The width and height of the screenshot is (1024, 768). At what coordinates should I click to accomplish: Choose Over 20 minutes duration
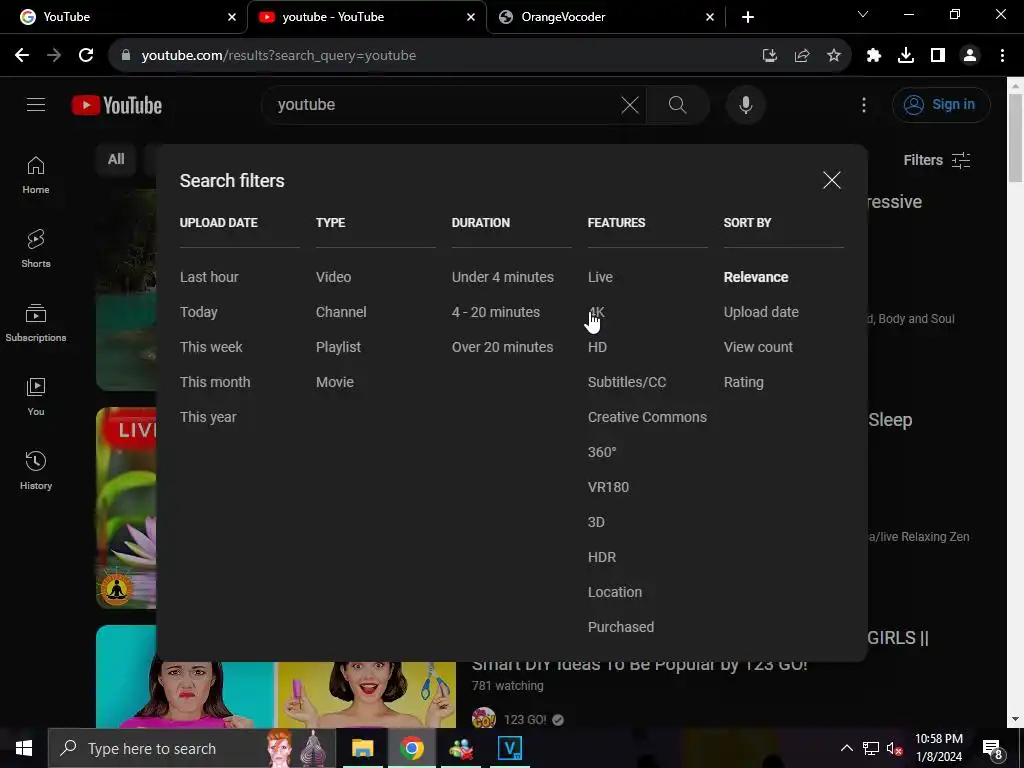pyautogui.click(x=502, y=347)
